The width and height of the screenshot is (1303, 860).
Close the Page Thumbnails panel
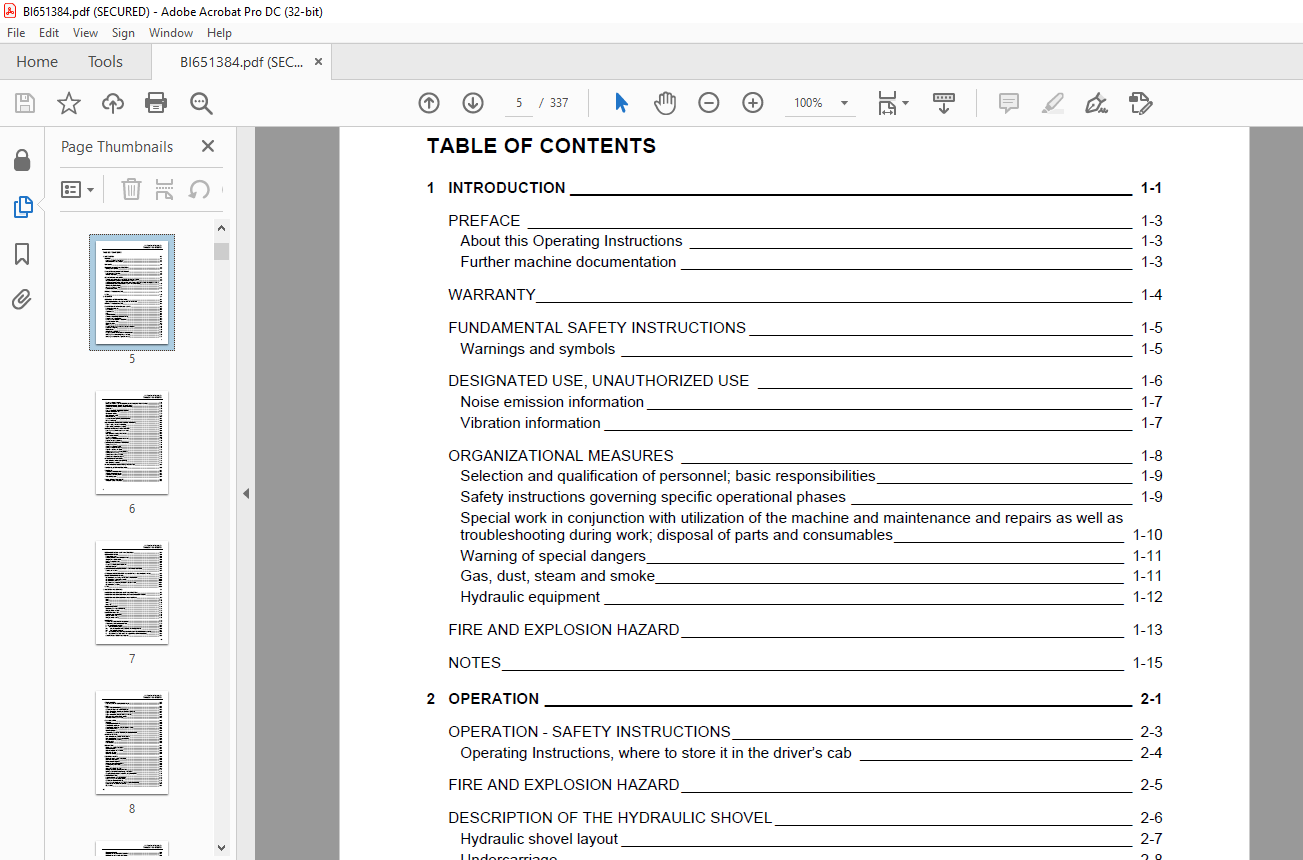coord(208,146)
